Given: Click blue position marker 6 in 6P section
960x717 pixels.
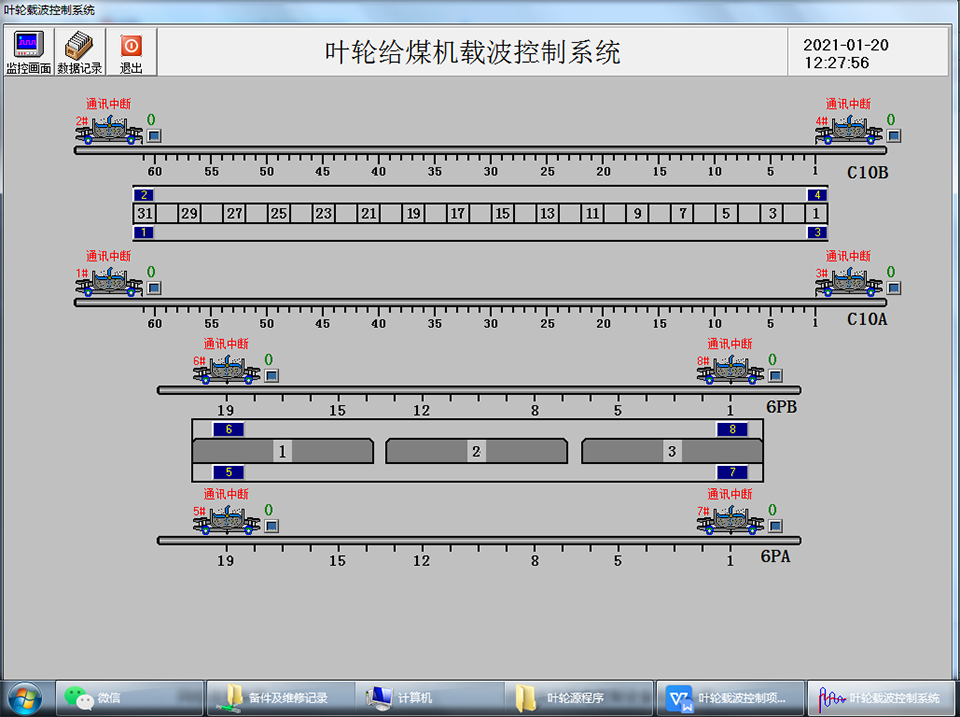Looking at the screenshot, I should point(228,429).
